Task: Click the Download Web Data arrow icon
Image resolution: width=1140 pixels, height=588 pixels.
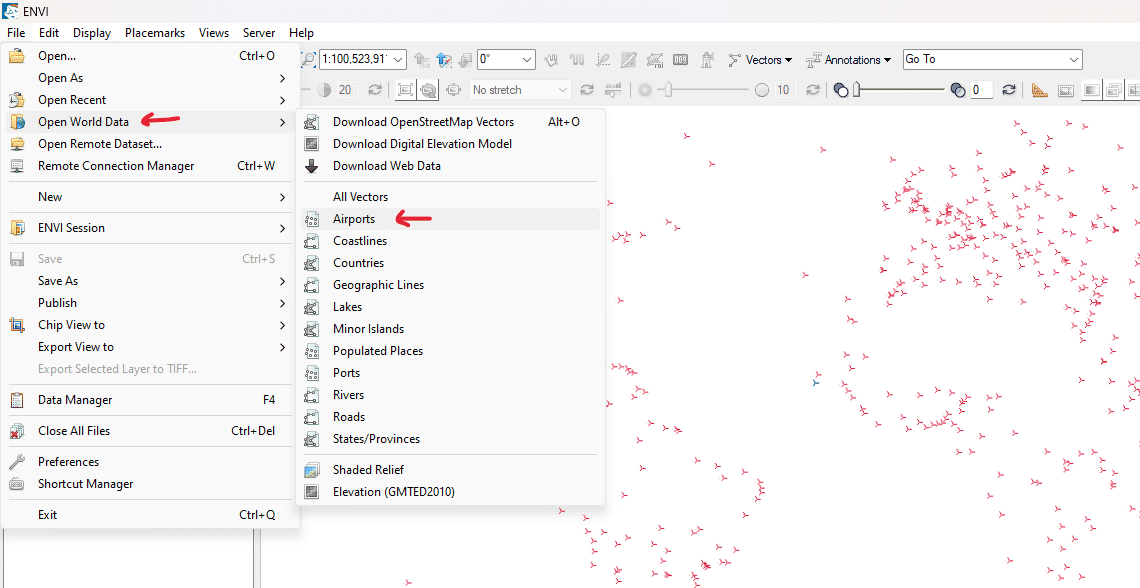Action: (x=312, y=166)
